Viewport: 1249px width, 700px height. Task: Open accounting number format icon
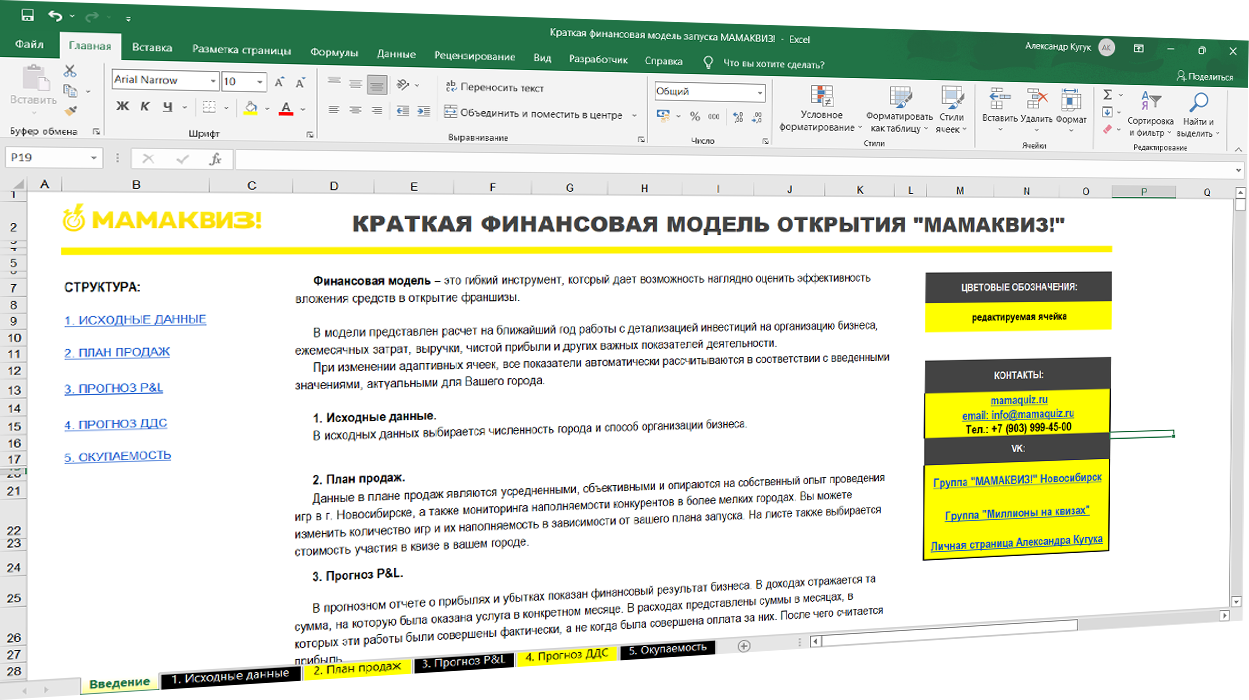[664, 117]
